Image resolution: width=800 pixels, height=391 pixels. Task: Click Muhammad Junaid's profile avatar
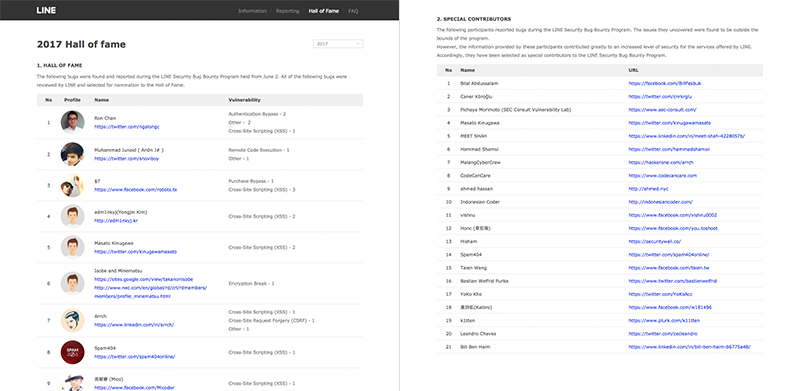[x=72, y=154]
